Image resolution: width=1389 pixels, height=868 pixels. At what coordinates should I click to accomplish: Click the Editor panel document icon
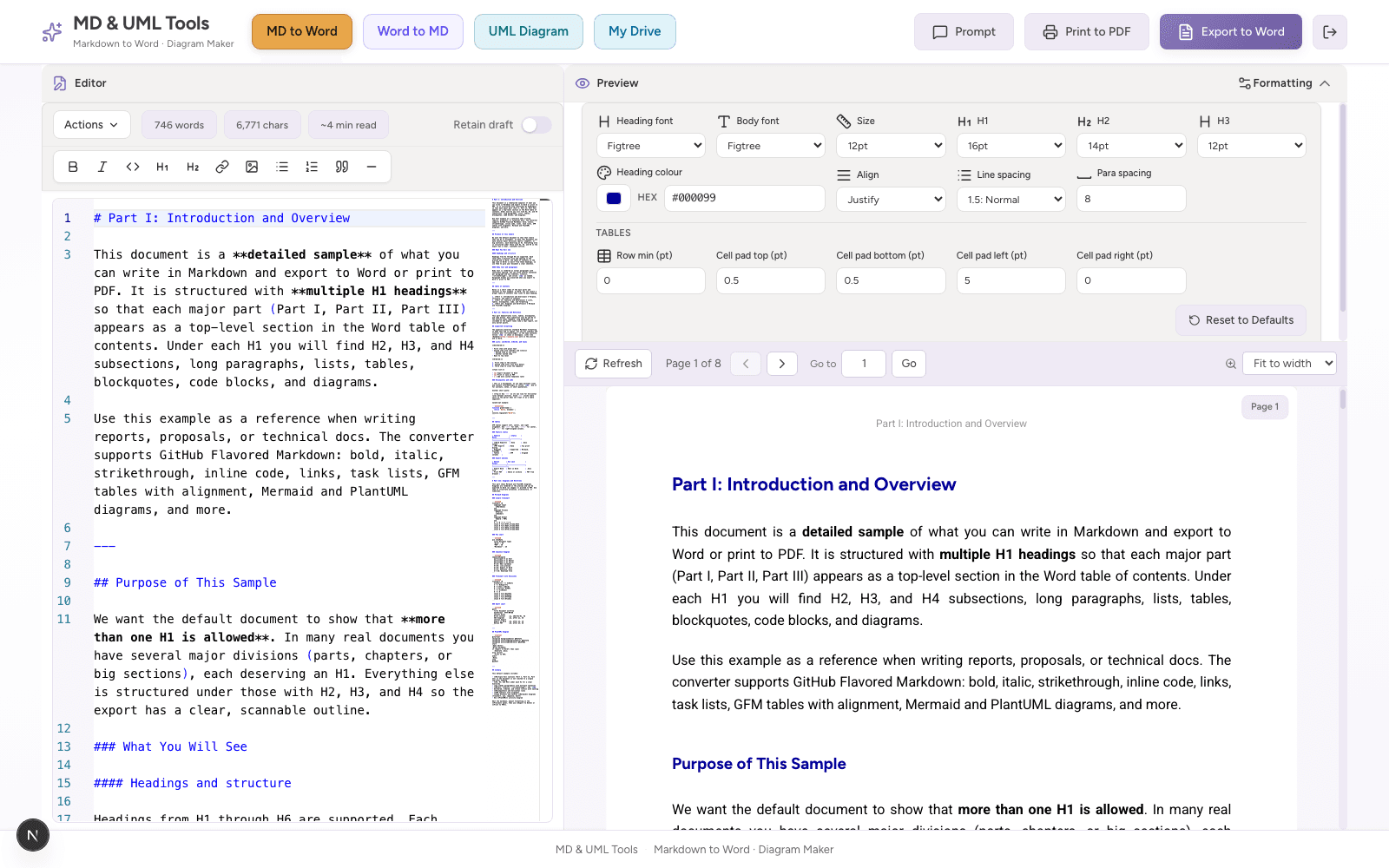[x=60, y=83]
